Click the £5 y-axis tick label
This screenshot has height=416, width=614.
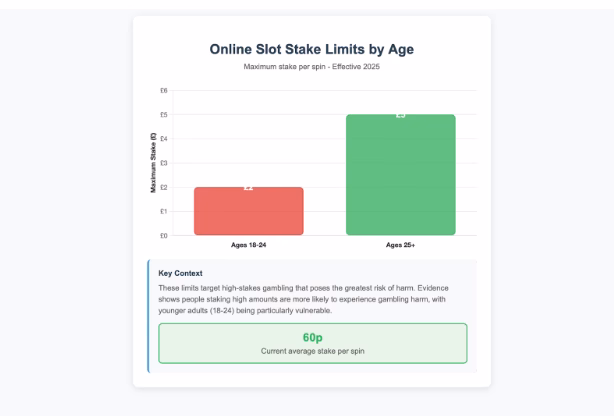click(x=164, y=114)
